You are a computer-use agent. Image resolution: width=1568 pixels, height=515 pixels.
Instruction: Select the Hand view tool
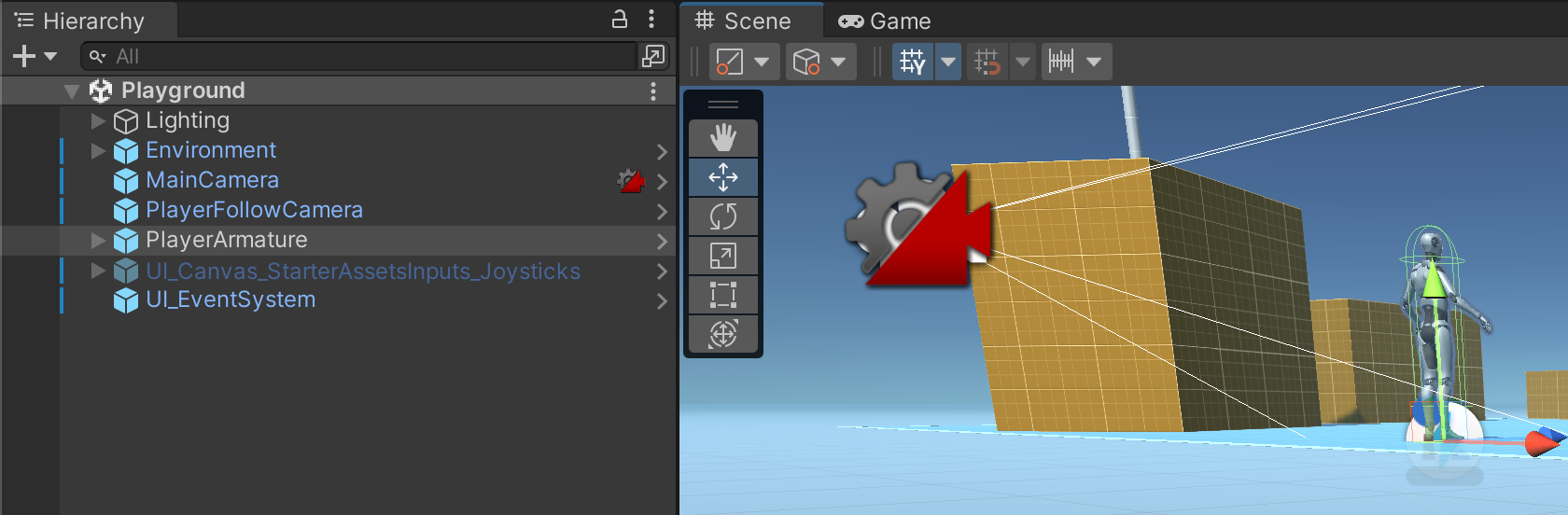723,138
